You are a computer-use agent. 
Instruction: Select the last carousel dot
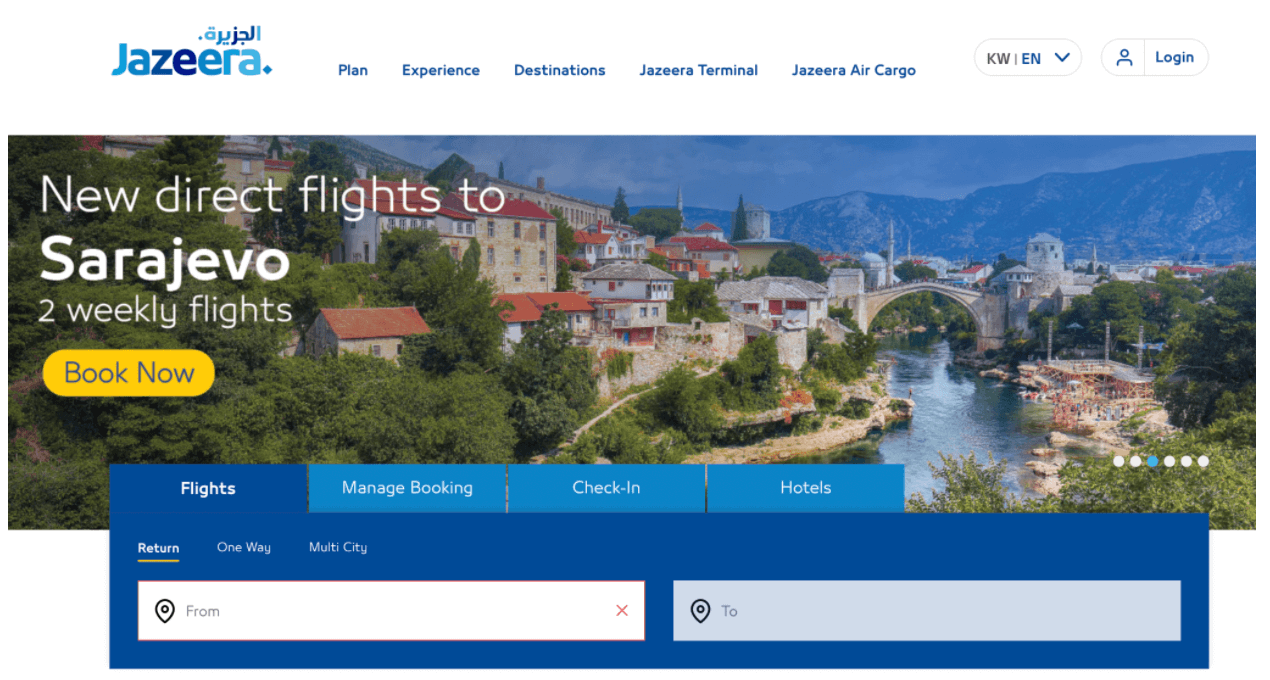(1203, 461)
